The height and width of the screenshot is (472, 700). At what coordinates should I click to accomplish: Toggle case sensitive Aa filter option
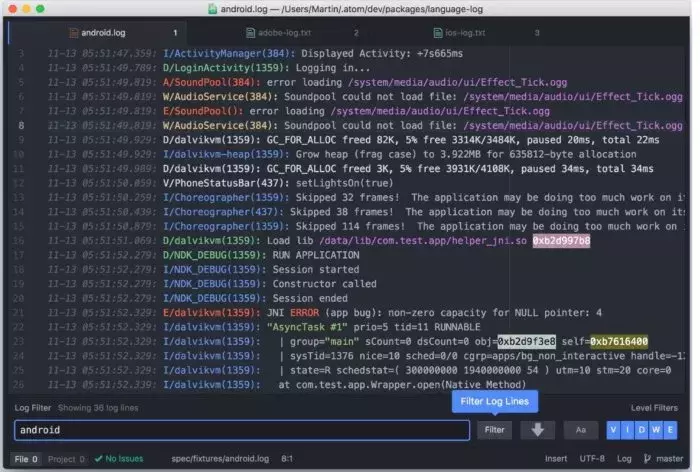pyautogui.click(x=580, y=430)
